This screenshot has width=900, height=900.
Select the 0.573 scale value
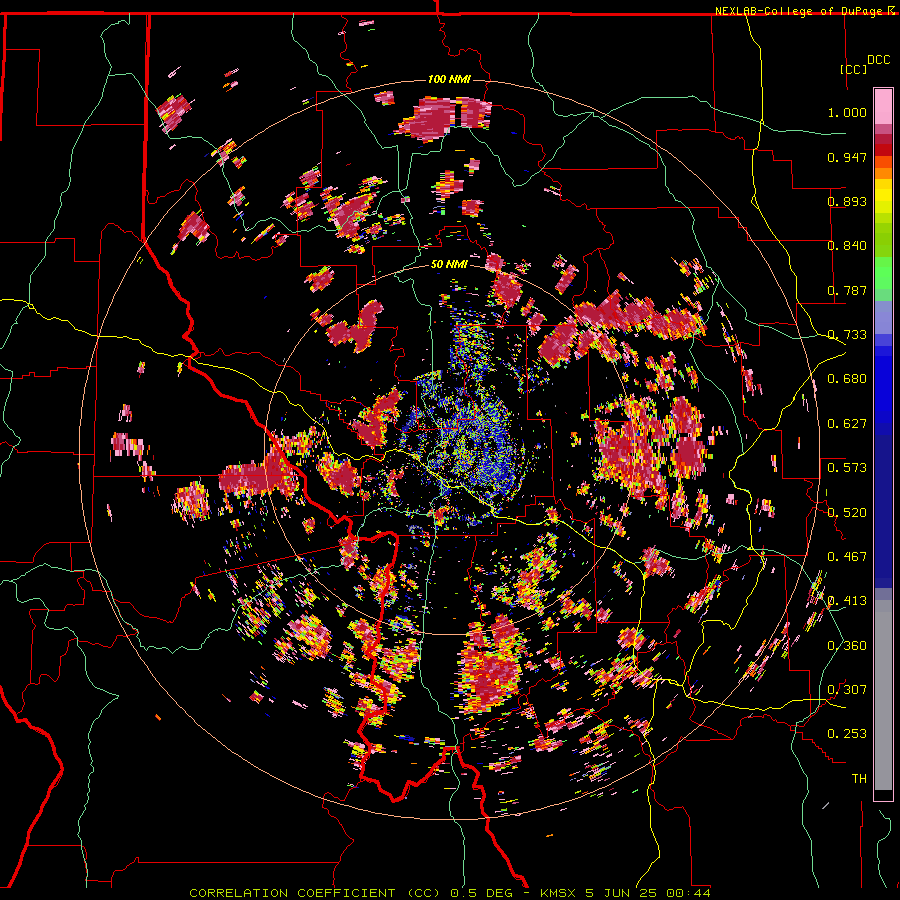click(847, 468)
